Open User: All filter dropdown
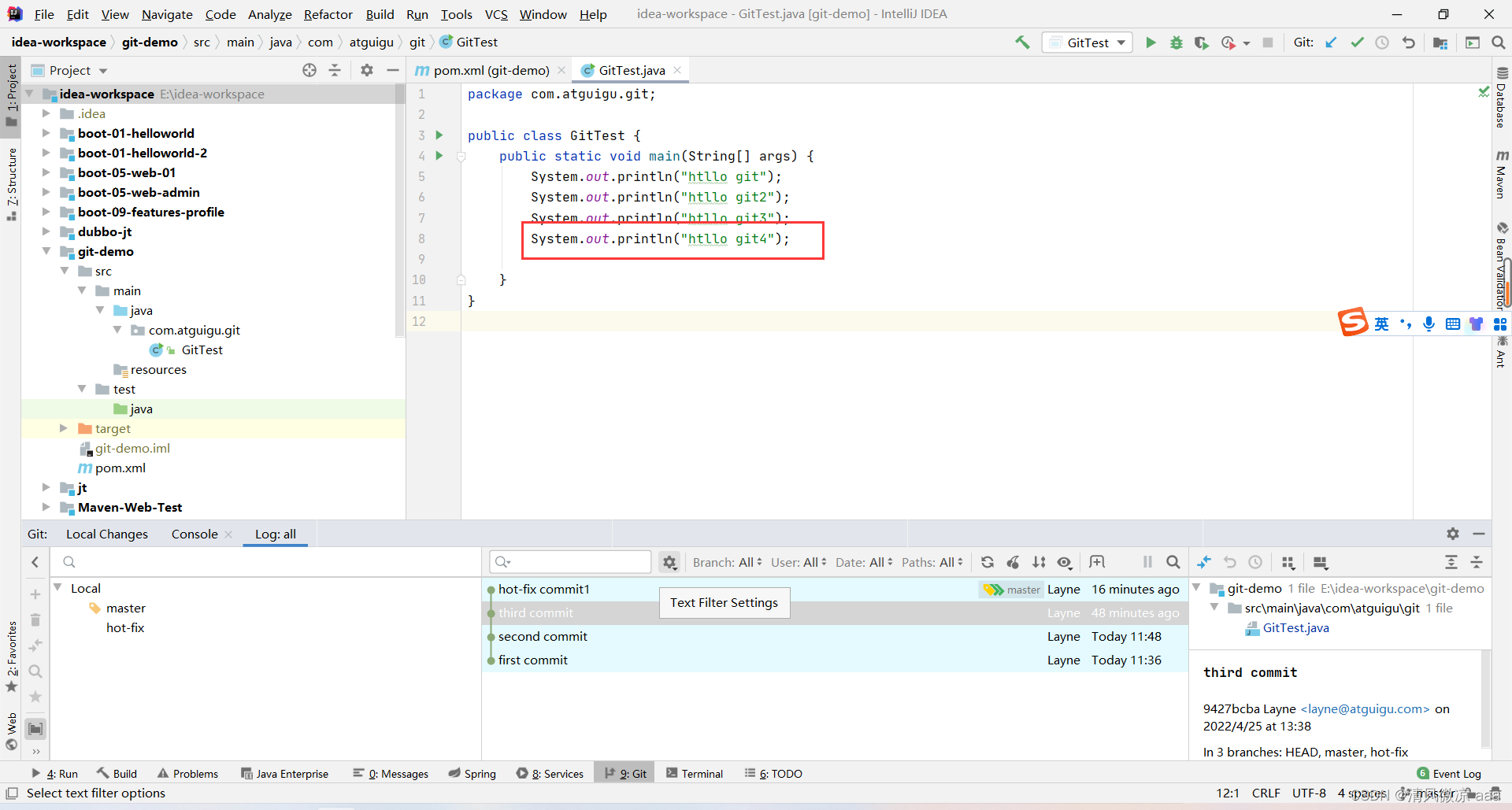The height and width of the screenshot is (810, 1512). pos(799,562)
